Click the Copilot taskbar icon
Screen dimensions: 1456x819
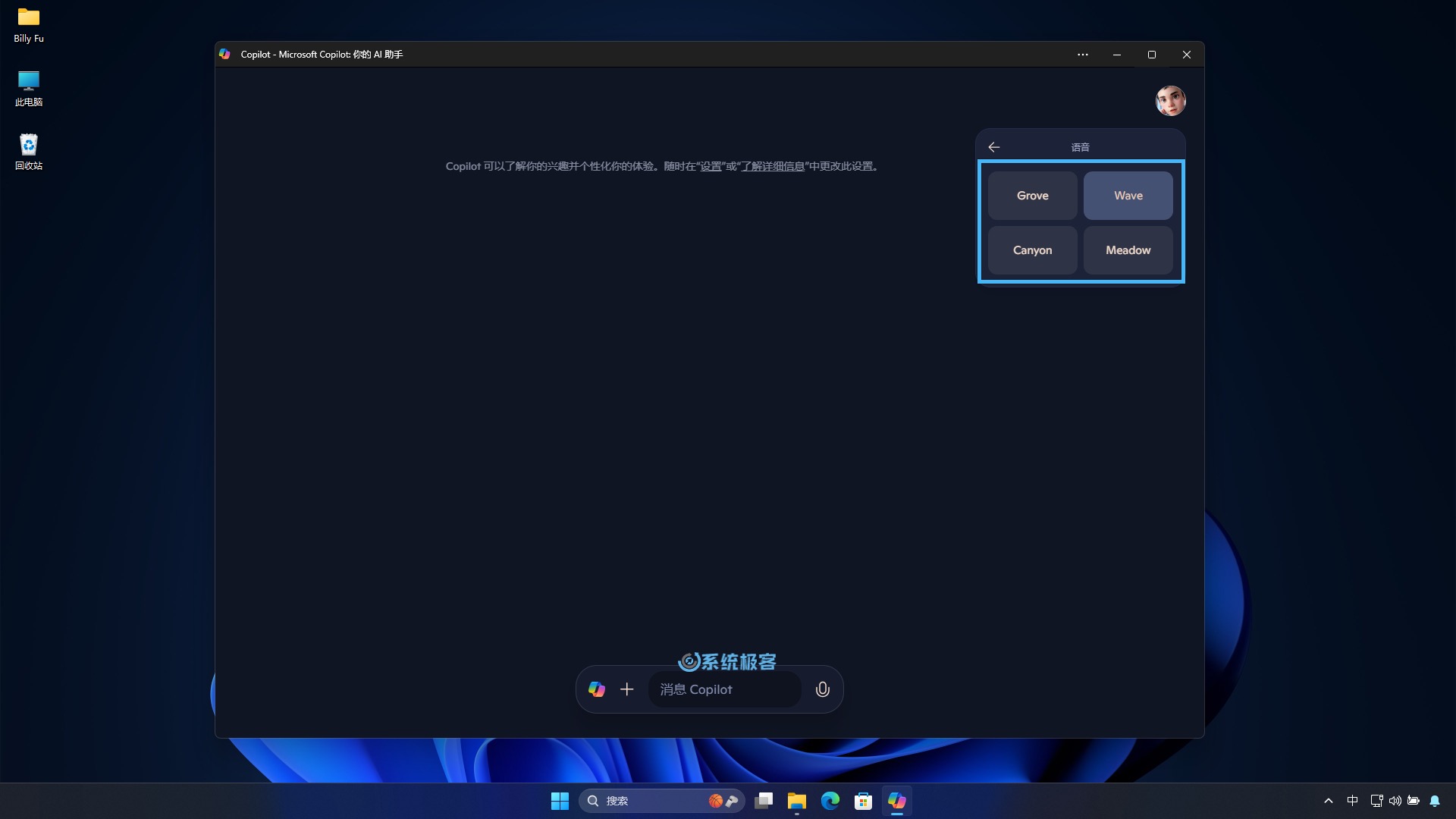click(897, 801)
